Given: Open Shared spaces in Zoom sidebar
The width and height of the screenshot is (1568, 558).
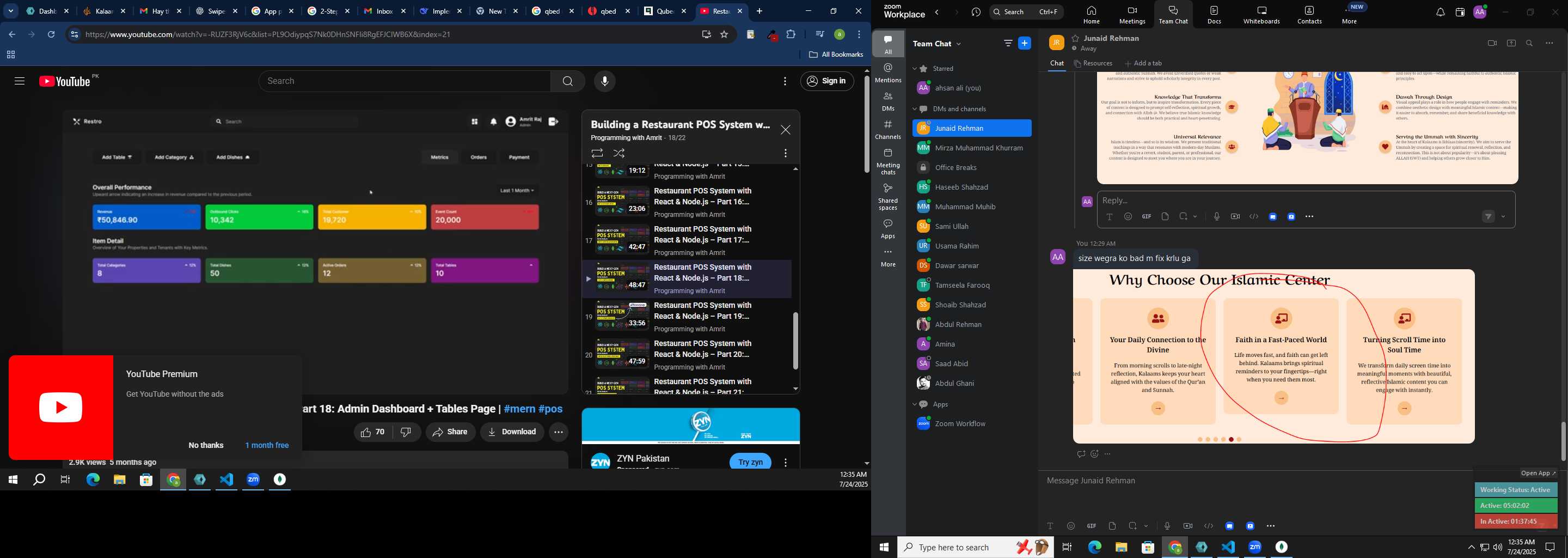Looking at the screenshot, I should (888, 197).
